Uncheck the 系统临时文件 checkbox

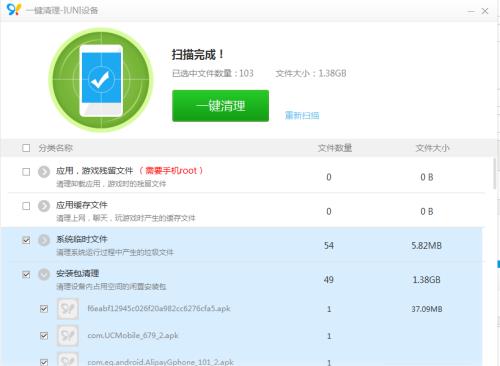pos(26,240)
